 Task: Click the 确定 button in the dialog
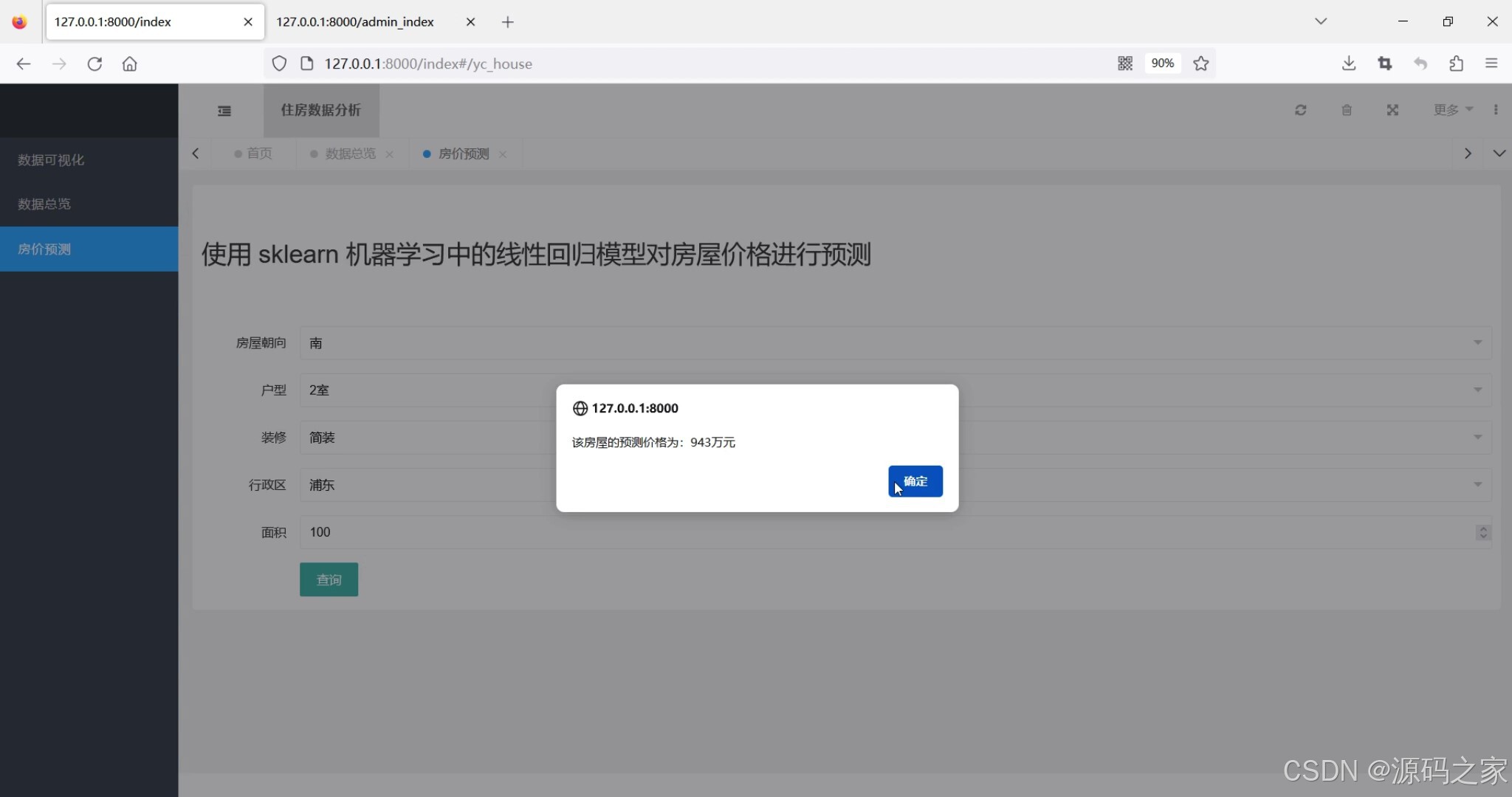point(915,481)
